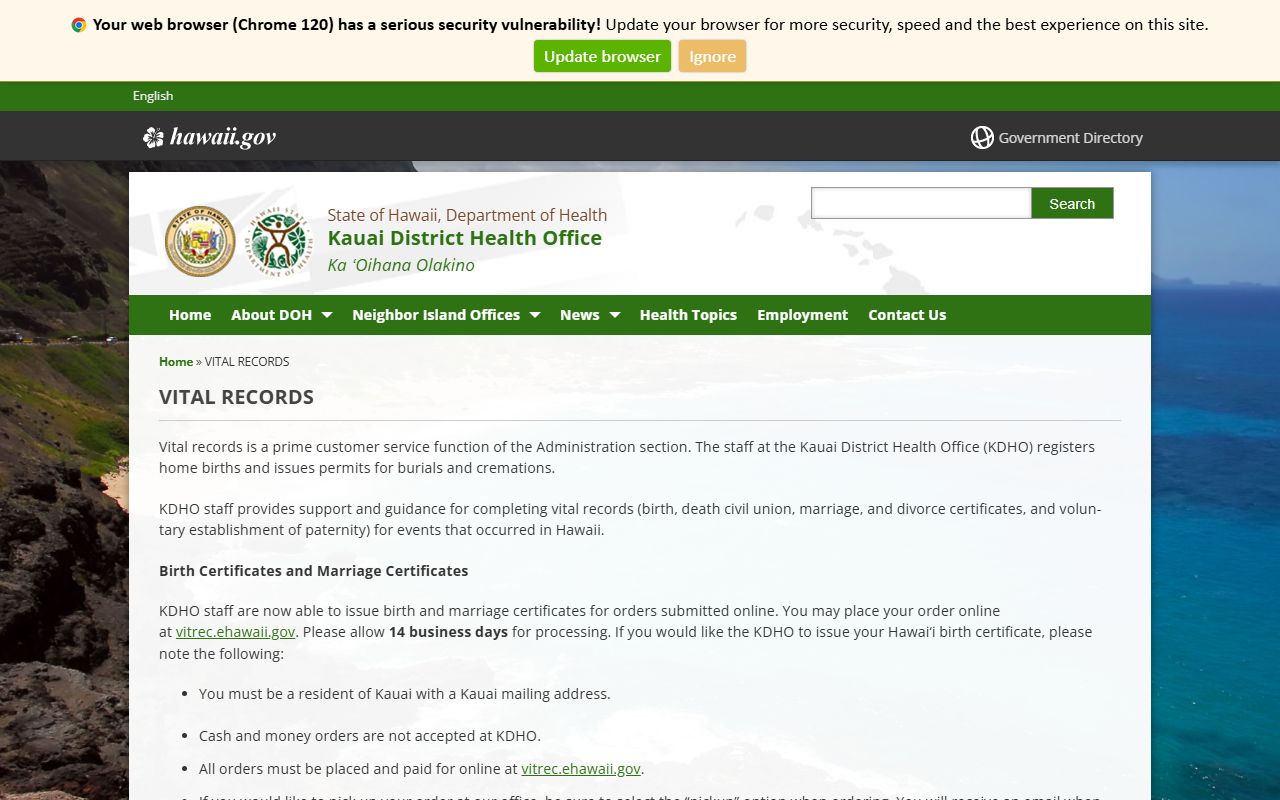Focus the site search text field
This screenshot has width=1280, height=800.
(920, 203)
